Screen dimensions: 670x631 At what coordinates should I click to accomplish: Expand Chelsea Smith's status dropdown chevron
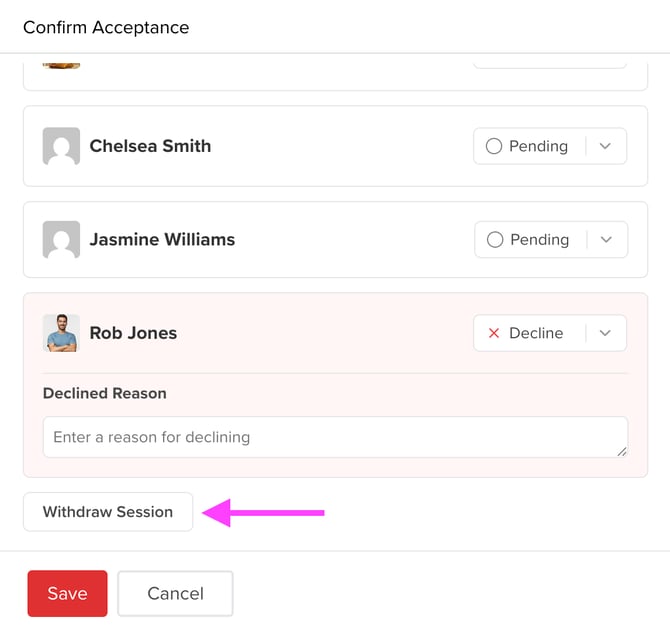(605, 146)
